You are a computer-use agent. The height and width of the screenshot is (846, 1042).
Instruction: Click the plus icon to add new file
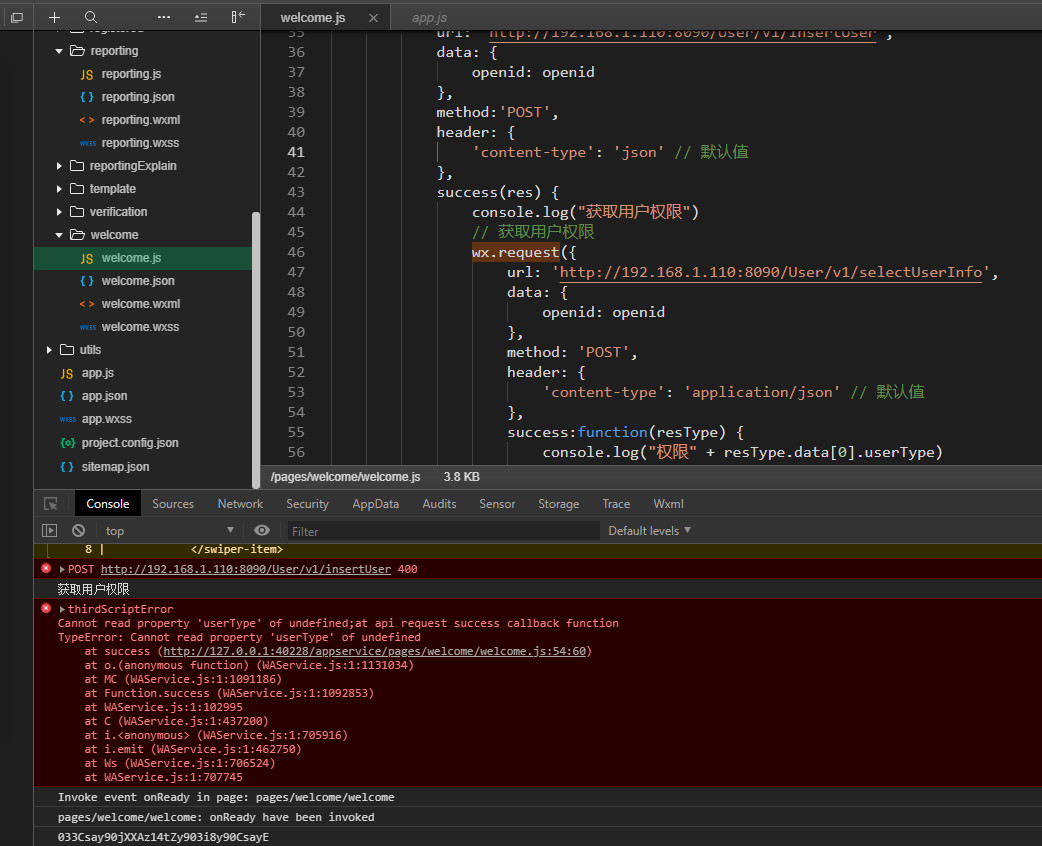pyautogui.click(x=55, y=17)
